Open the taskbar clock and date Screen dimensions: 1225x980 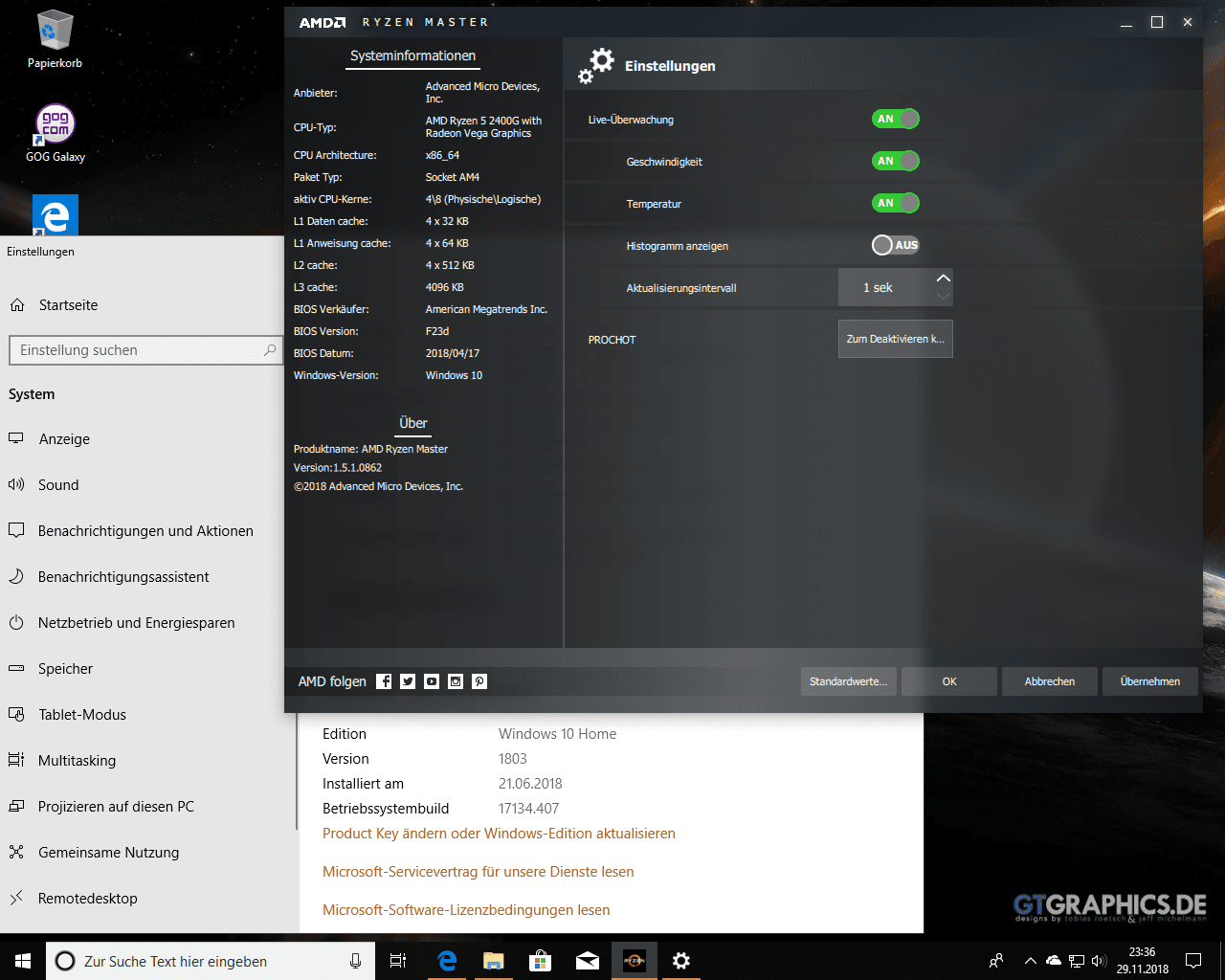1143,961
